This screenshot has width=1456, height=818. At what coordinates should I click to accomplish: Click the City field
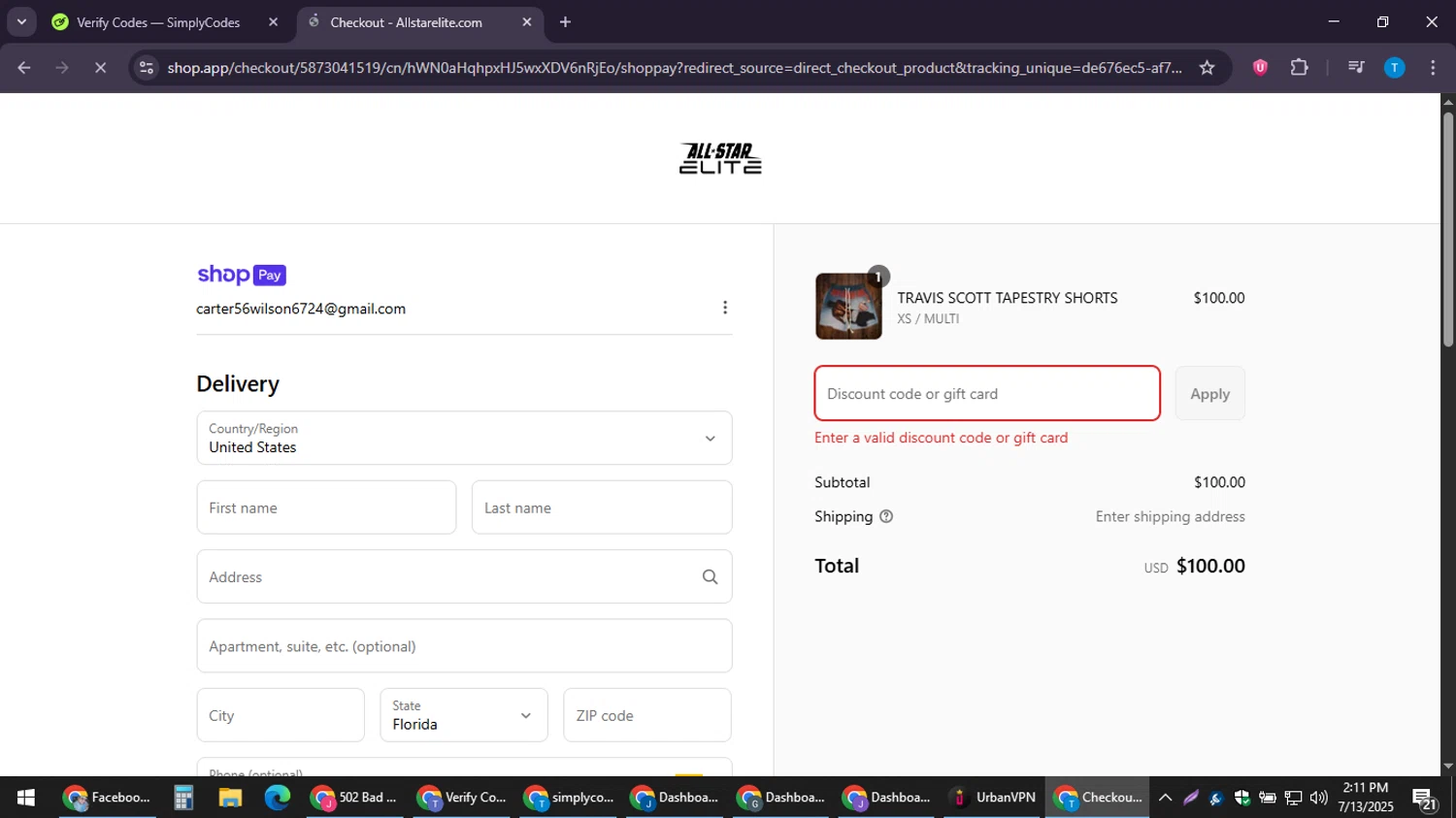pos(281,715)
